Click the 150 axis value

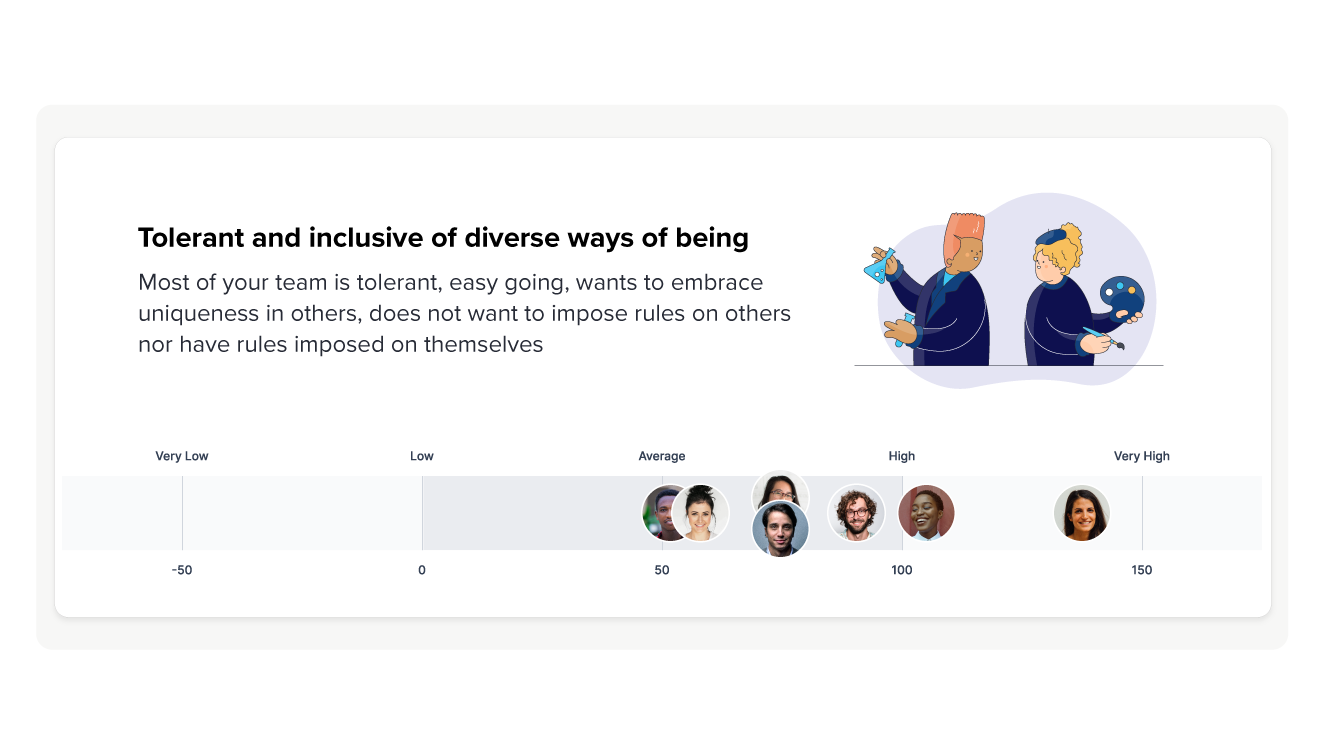point(1142,570)
